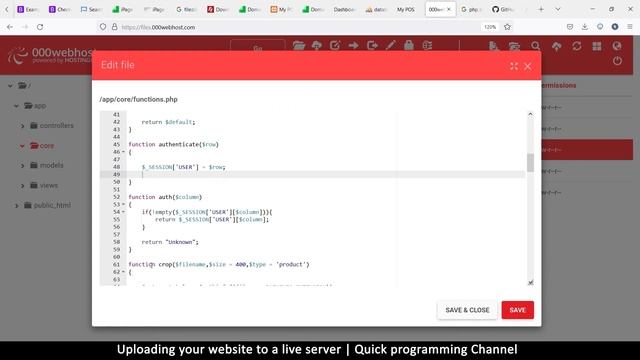640x360 pixels.
Task: Click the archive icon next to the lock
Action: (x=427, y=45)
